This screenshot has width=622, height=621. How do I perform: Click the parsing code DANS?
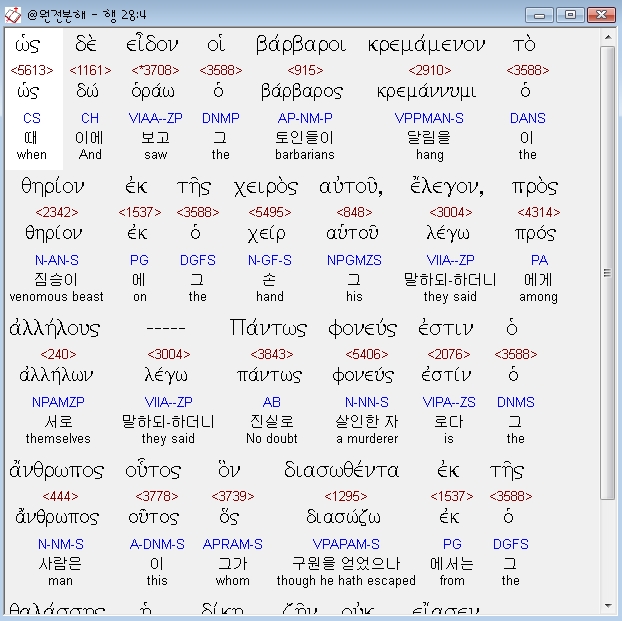[x=528, y=118]
